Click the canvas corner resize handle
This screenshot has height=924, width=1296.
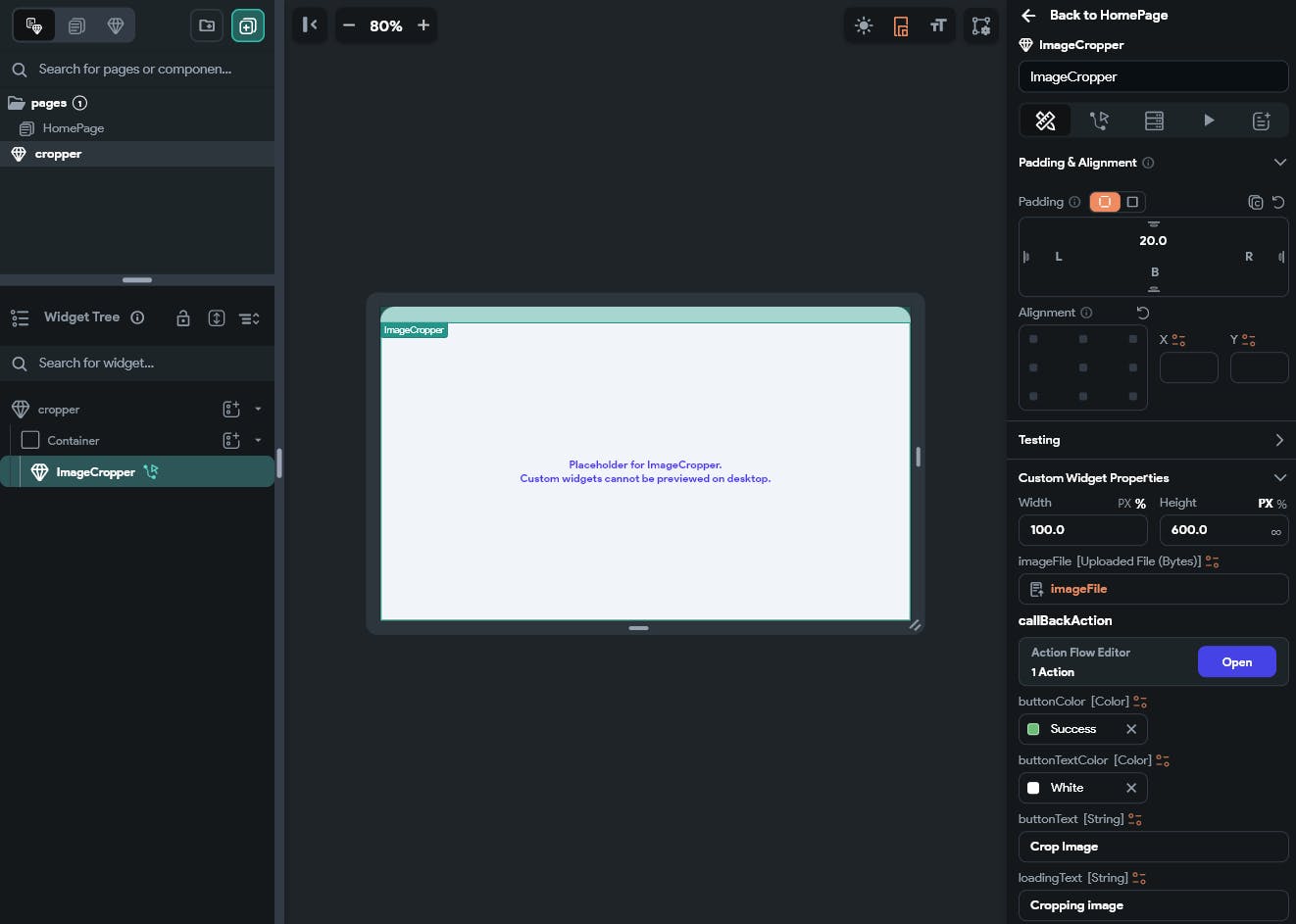click(x=915, y=625)
